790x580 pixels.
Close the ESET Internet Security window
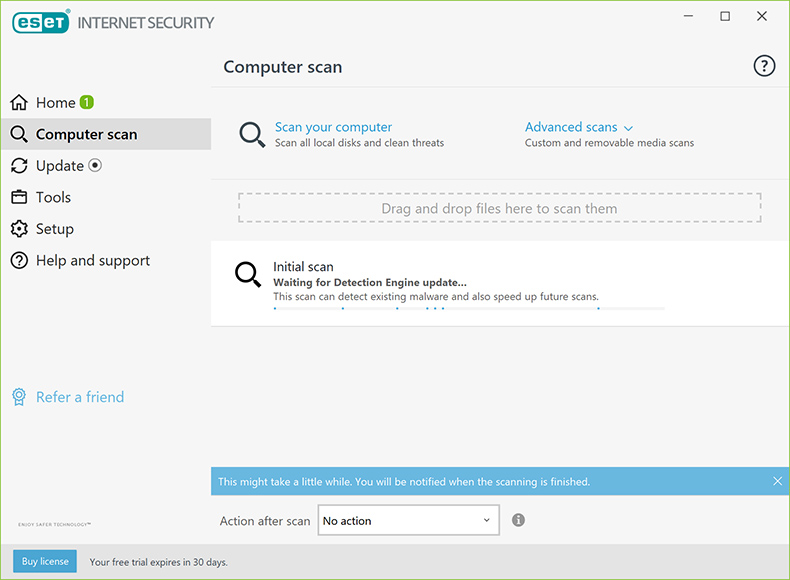(x=762, y=16)
